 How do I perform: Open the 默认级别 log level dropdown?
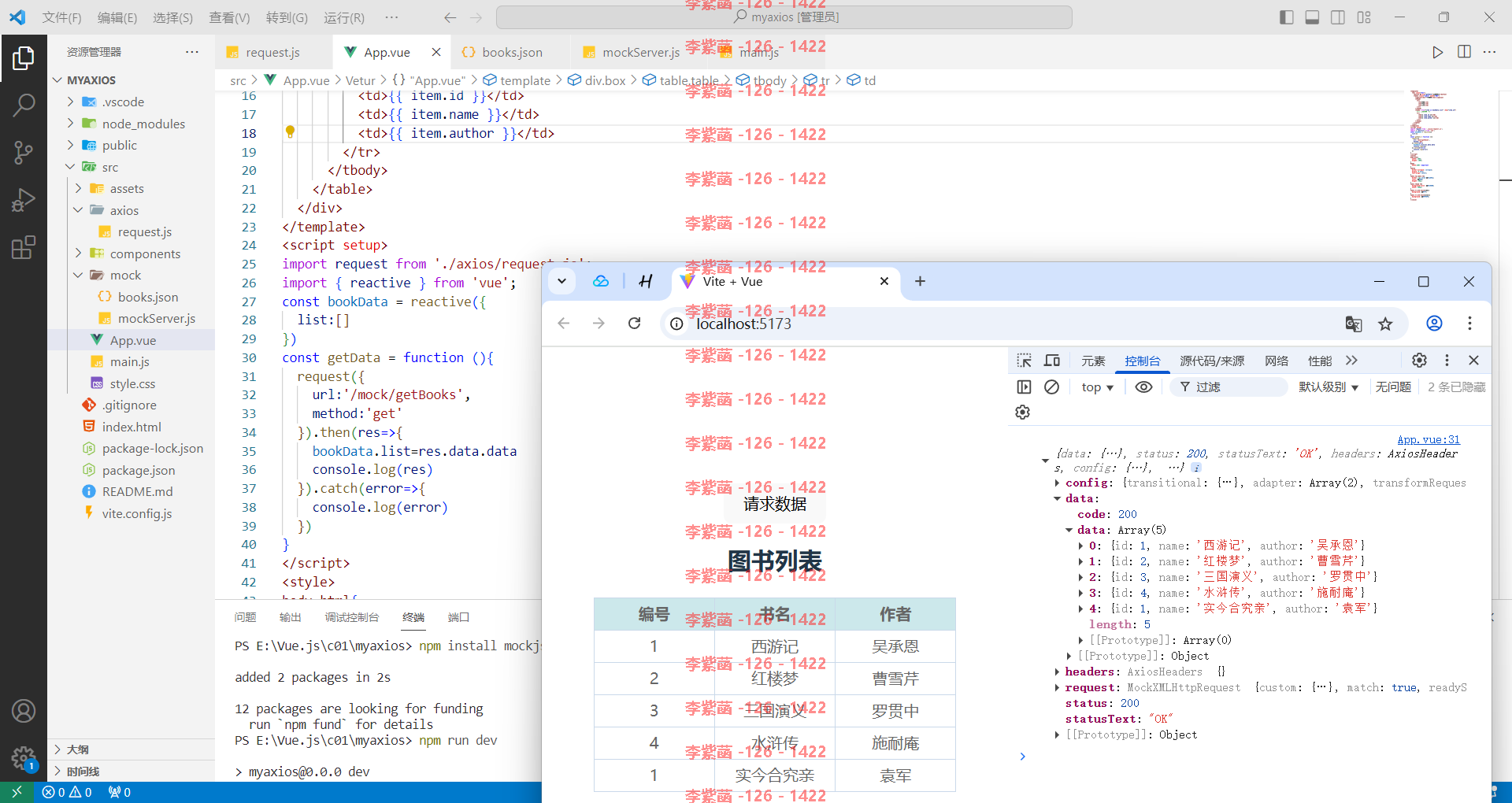(1328, 387)
